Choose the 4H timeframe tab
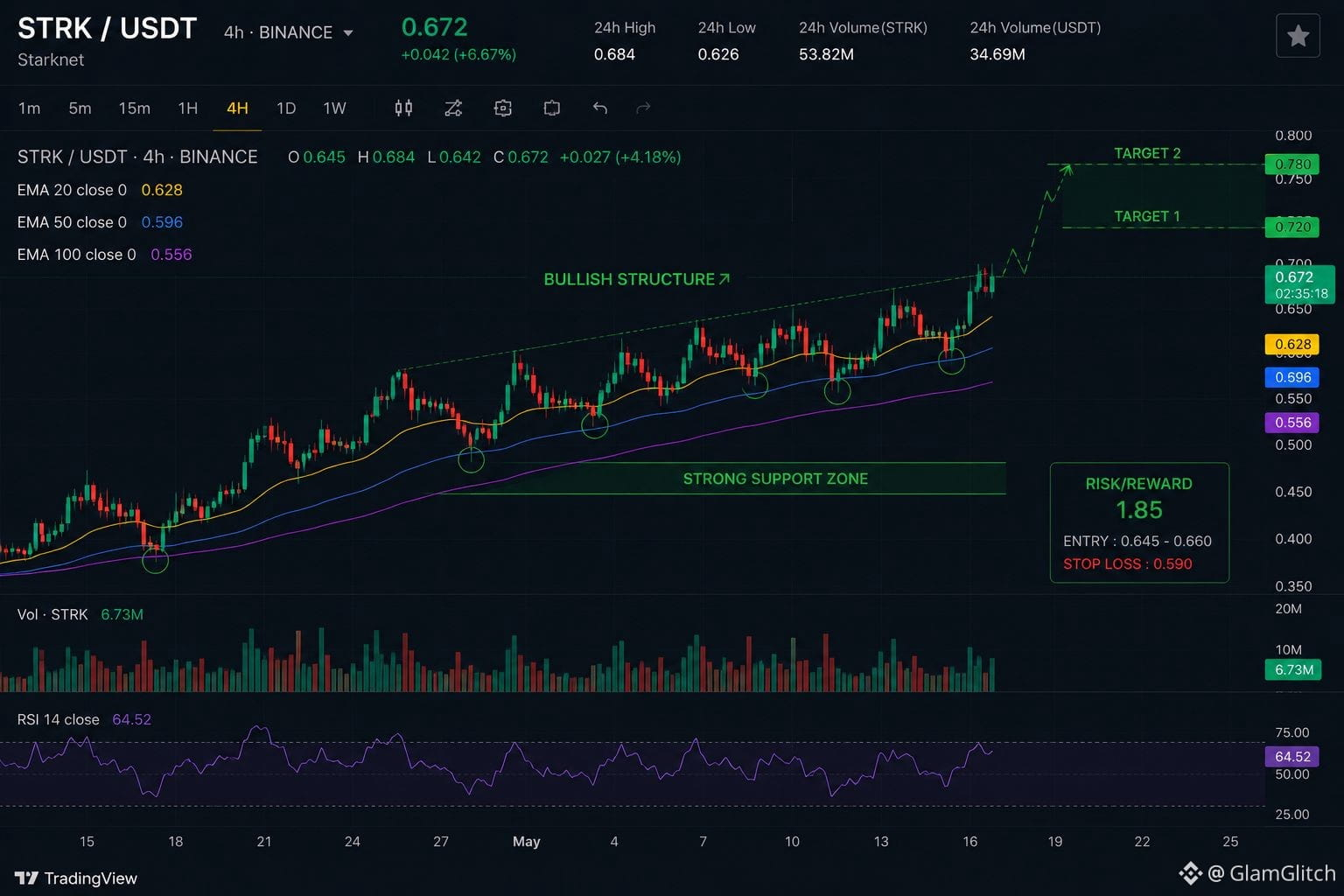 click(x=237, y=108)
